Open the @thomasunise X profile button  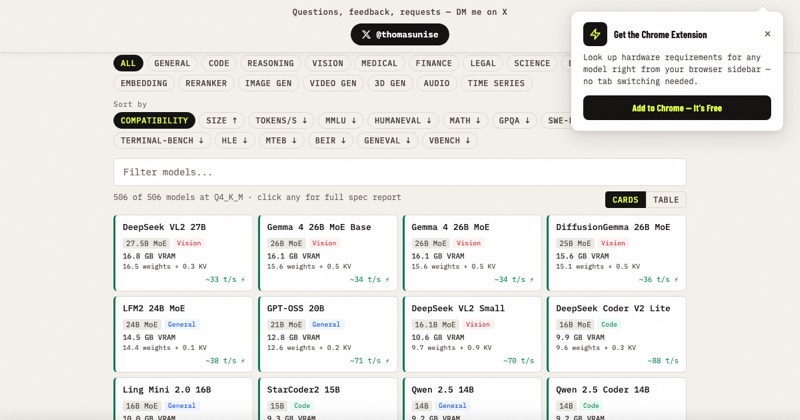[x=399, y=35]
